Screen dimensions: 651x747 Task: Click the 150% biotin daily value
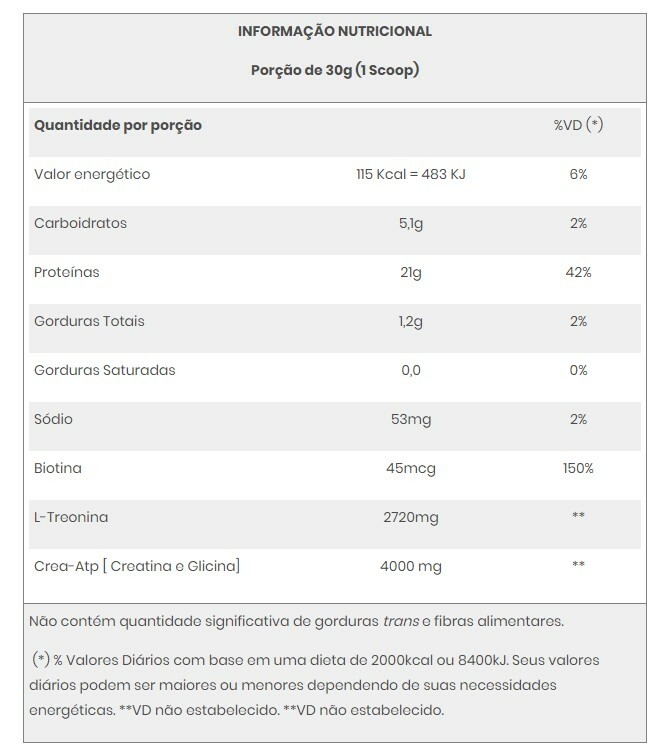pyautogui.click(x=578, y=468)
